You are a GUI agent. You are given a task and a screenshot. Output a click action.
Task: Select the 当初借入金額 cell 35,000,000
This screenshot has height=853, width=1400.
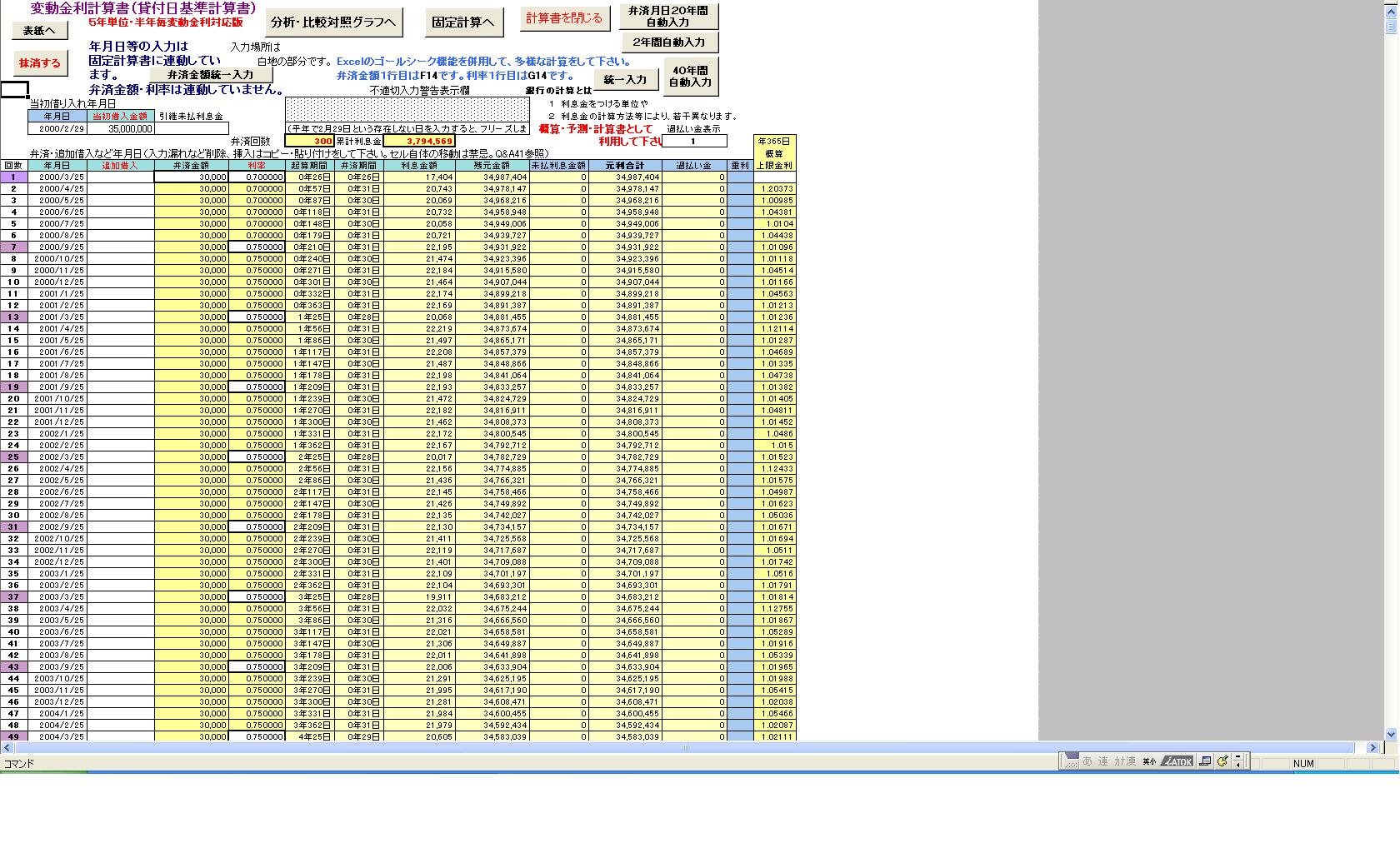point(121,129)
